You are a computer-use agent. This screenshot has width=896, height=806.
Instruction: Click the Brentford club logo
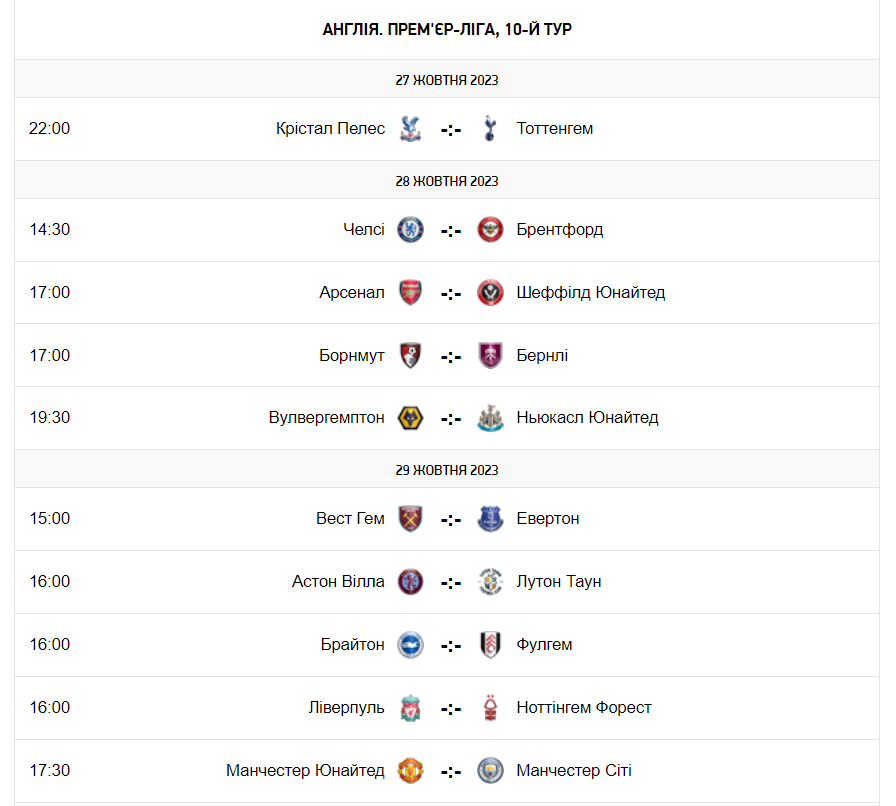click(490, 230)
